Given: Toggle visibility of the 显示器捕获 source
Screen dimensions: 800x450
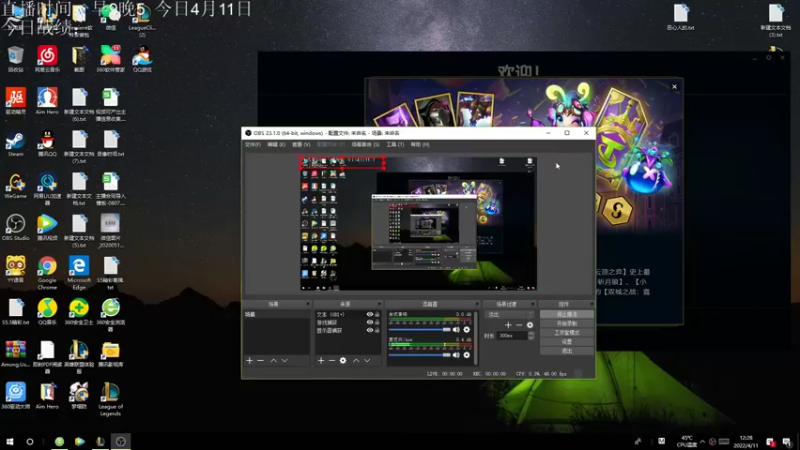Looking at the screenshot, I should [370, 330].
